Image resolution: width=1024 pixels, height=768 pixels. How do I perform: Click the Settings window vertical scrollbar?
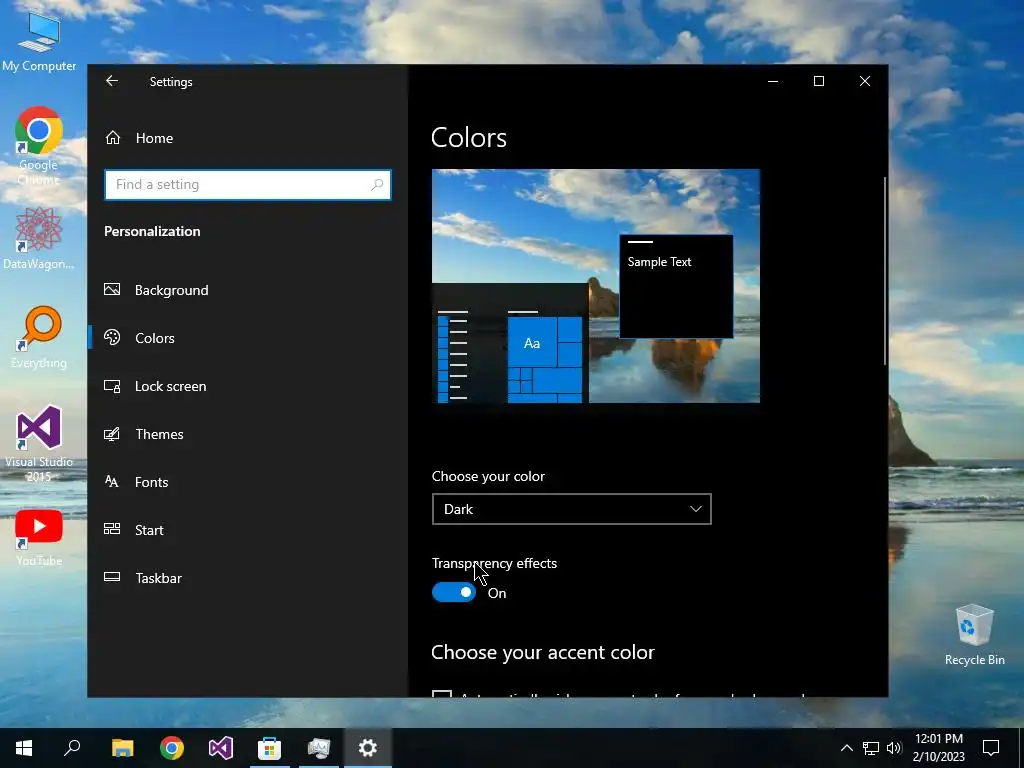(x=885, y=270)
